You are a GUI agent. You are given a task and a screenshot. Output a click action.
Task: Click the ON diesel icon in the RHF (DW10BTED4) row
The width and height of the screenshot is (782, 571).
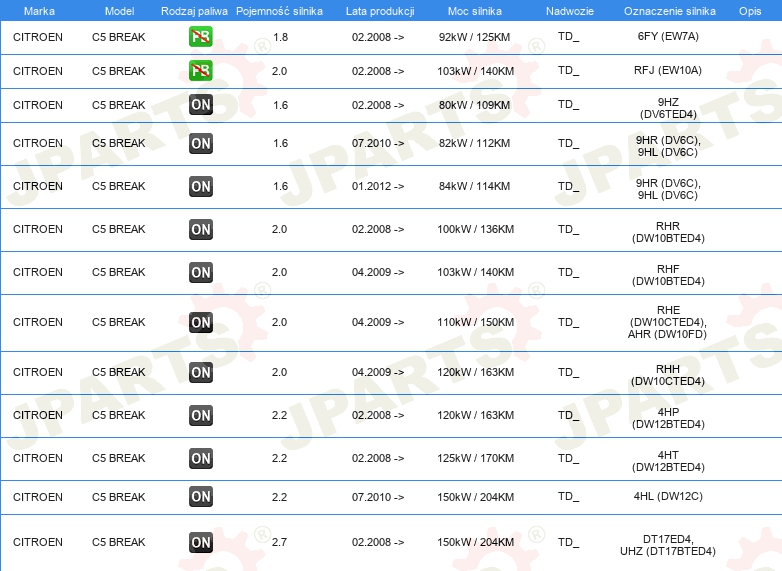click(200, 272)
